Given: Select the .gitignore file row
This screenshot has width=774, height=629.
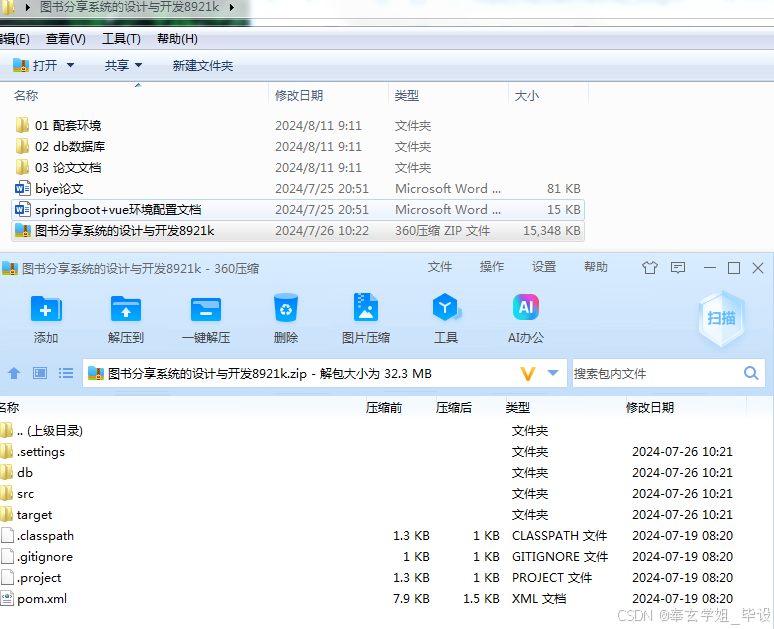Looking at the screenshot, I should pos(375,556).
